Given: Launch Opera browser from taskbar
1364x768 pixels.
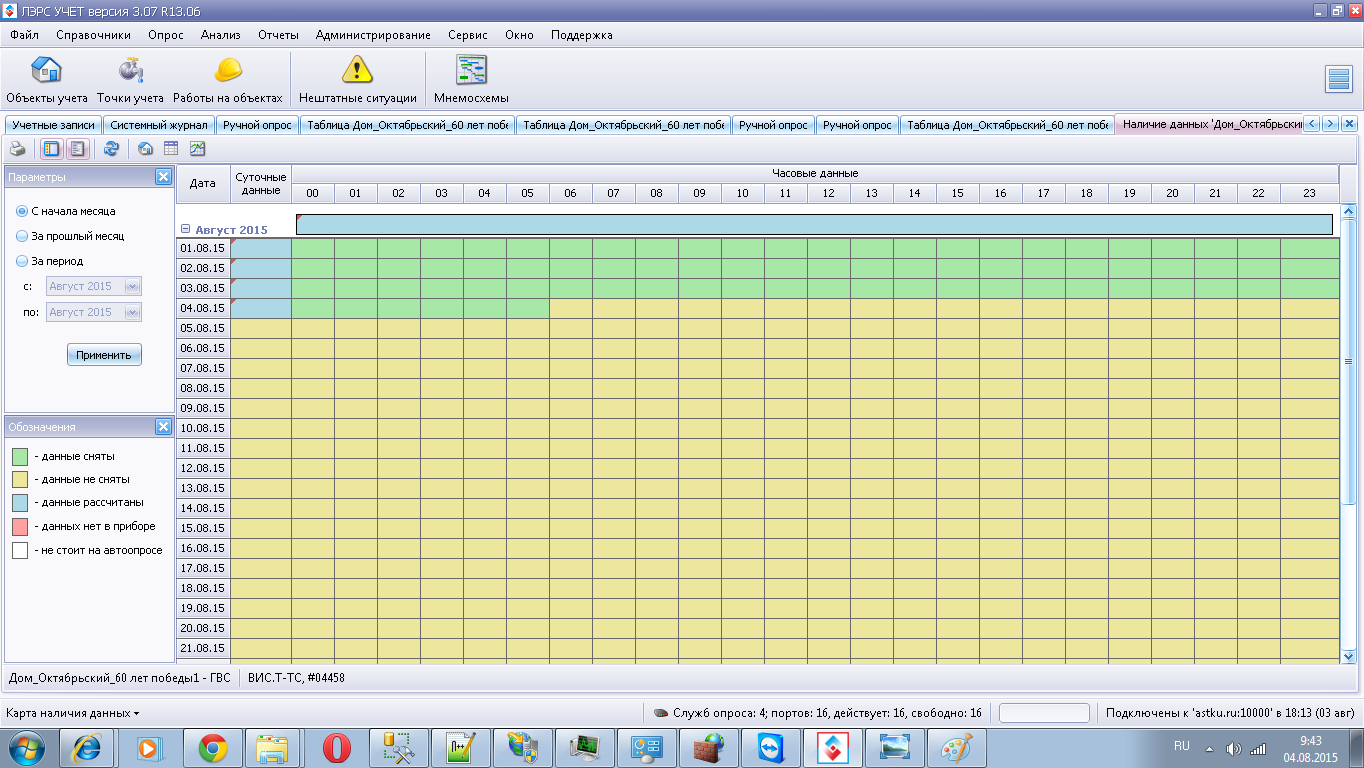Looking at the screenshot, I should click(336, 747).
